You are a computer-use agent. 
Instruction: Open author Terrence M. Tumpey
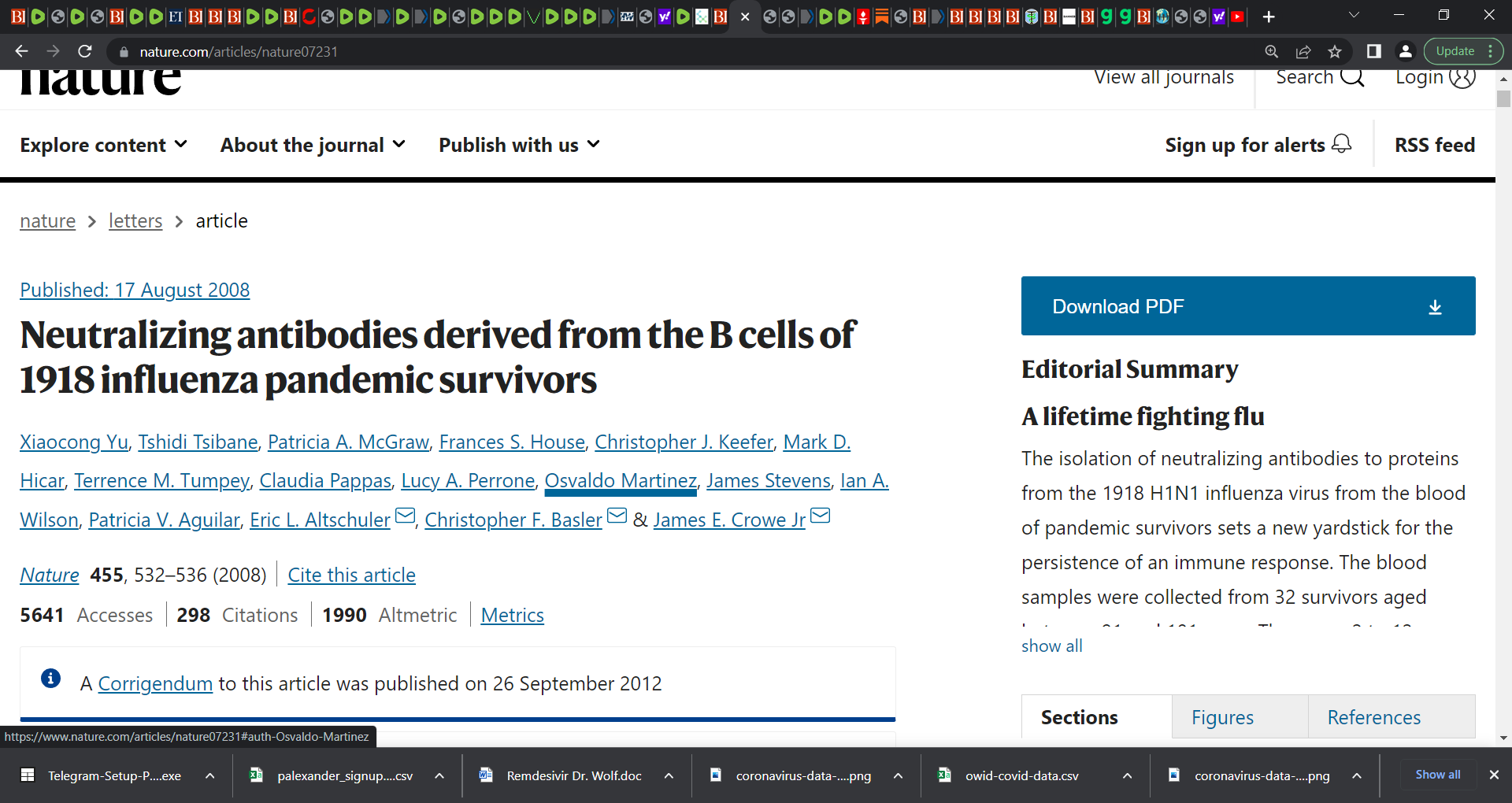161,480
